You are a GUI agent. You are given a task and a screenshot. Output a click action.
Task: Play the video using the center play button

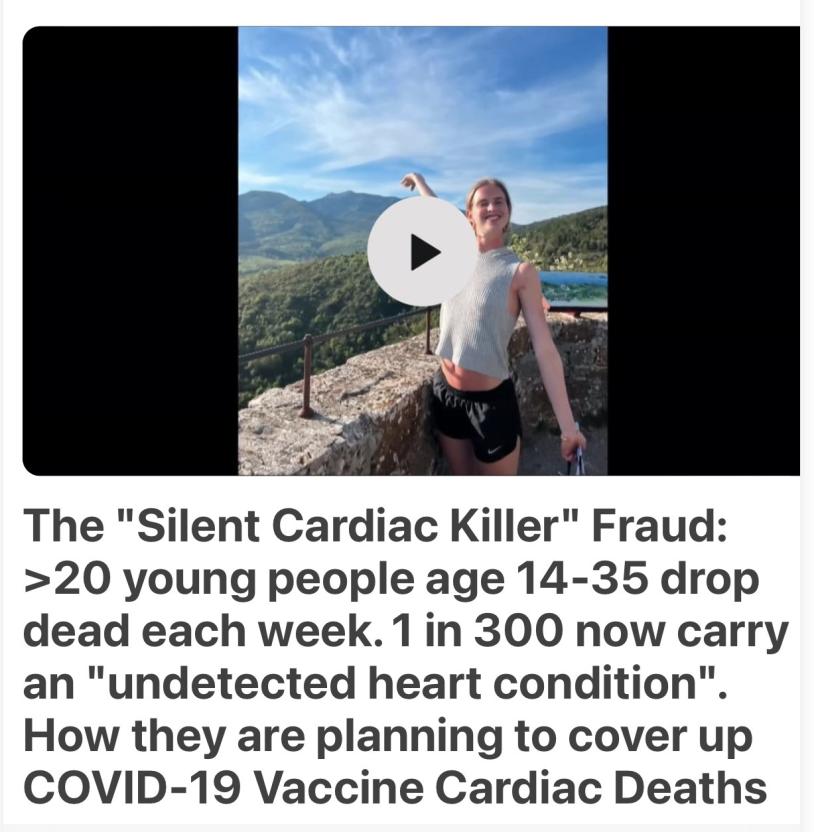coord(422,251)
